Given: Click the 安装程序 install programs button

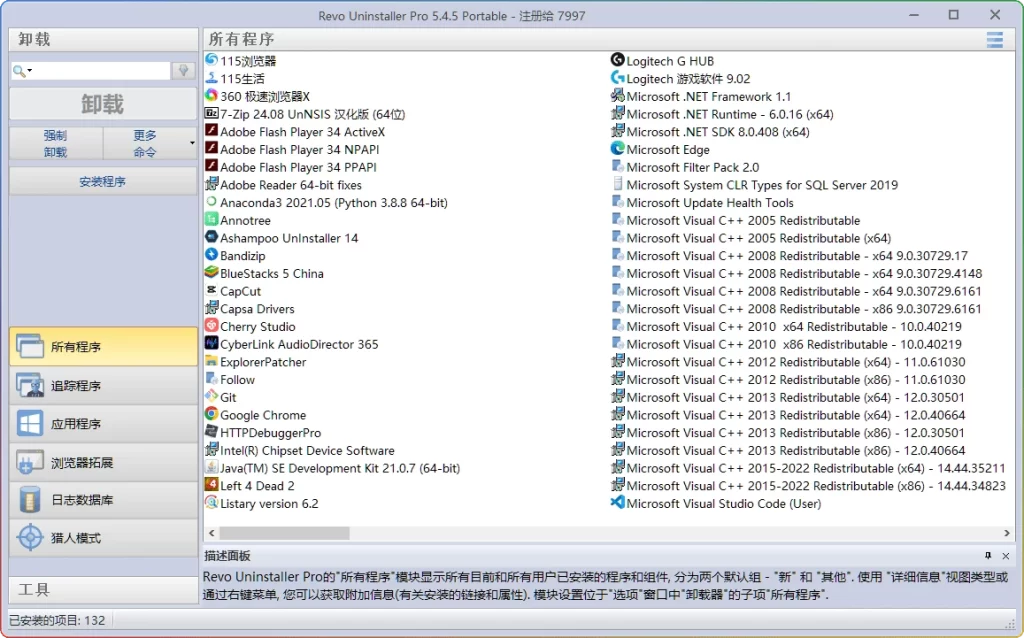Looking at the screenshot, I should (102, 180).
